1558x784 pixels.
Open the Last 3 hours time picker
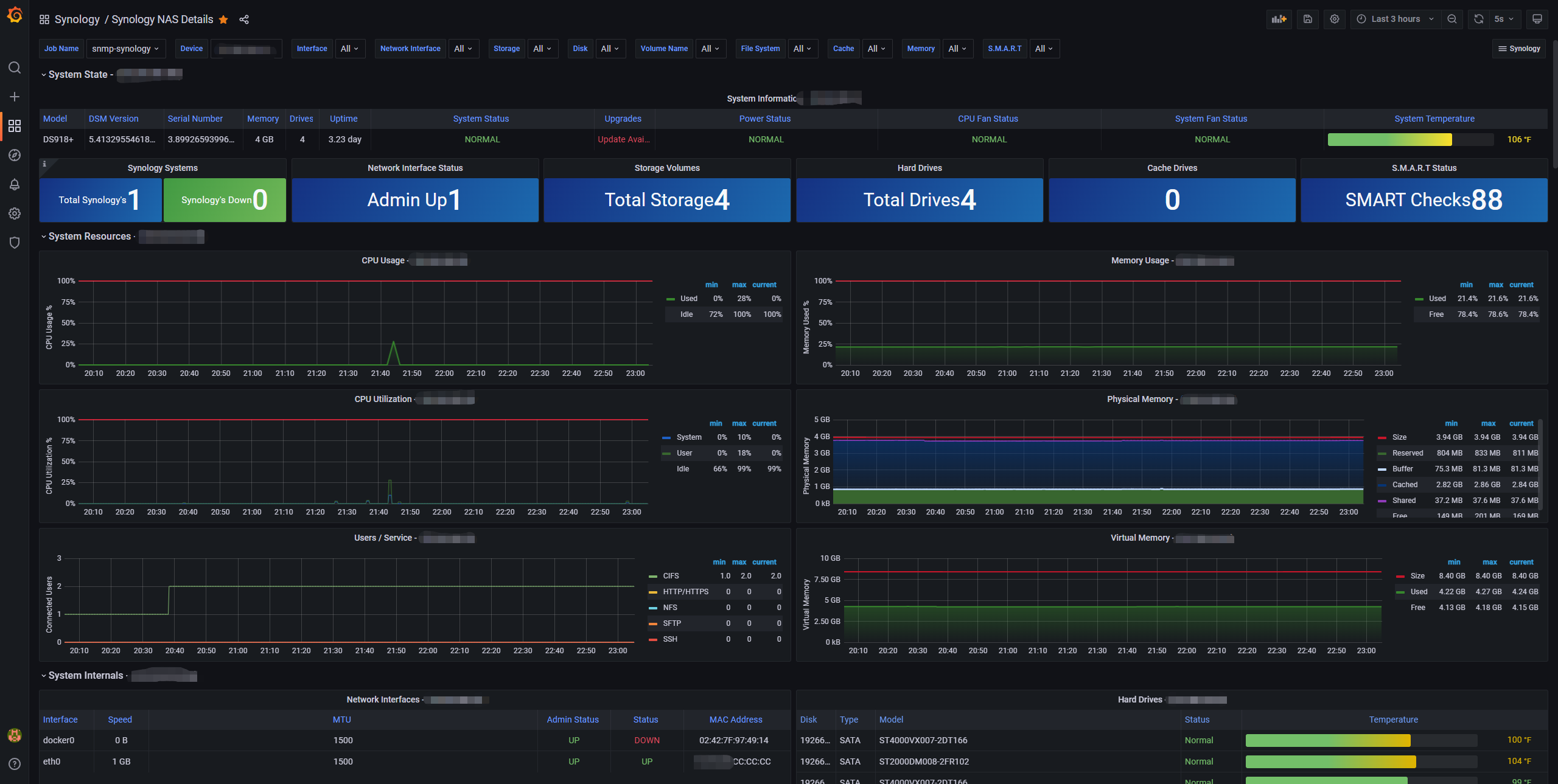pos(1395,19)
